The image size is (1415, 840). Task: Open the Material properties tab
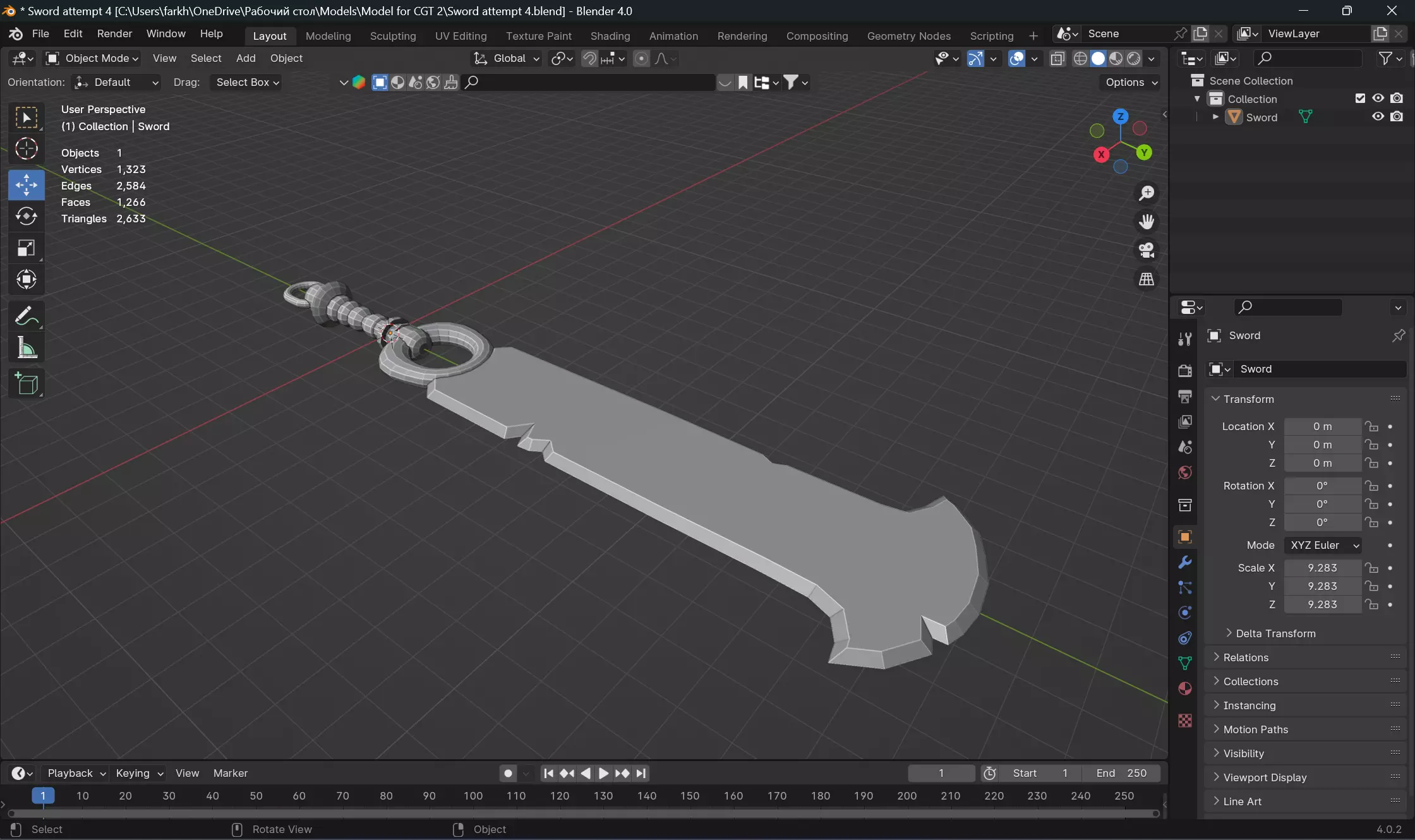pos(1185,688)
